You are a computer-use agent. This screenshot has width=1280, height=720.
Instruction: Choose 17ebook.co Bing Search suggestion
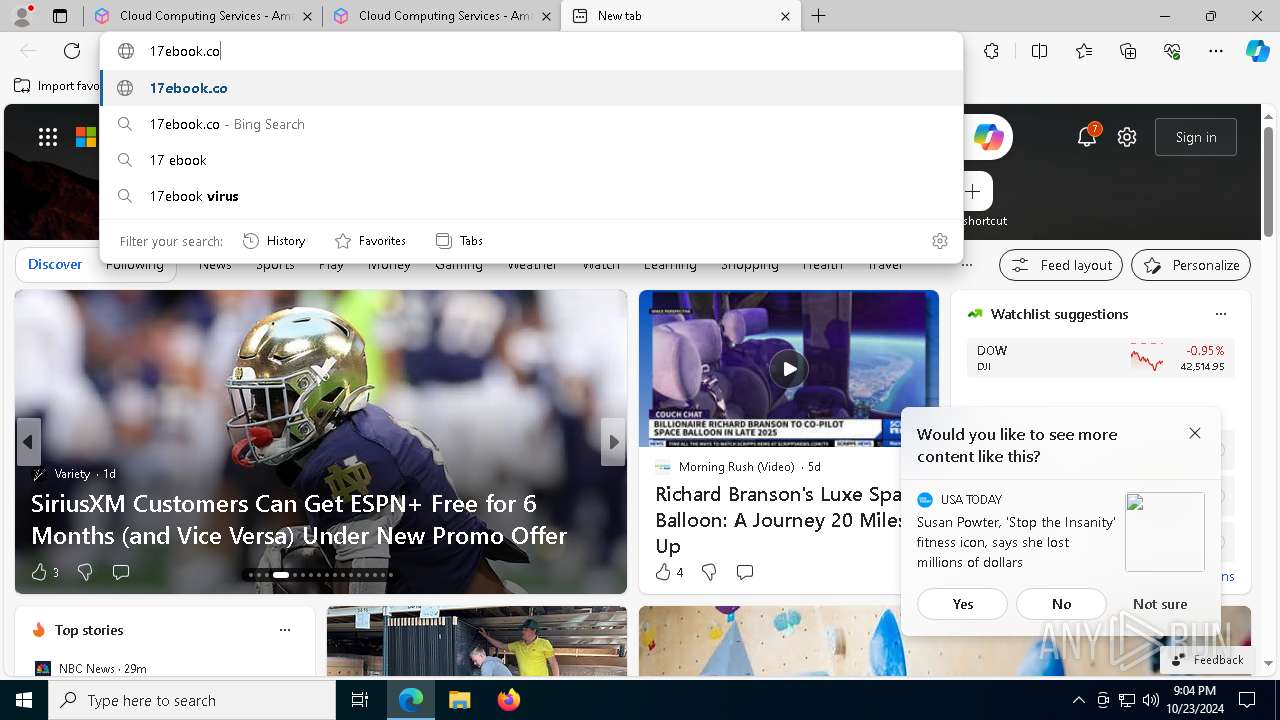[531, 124]
